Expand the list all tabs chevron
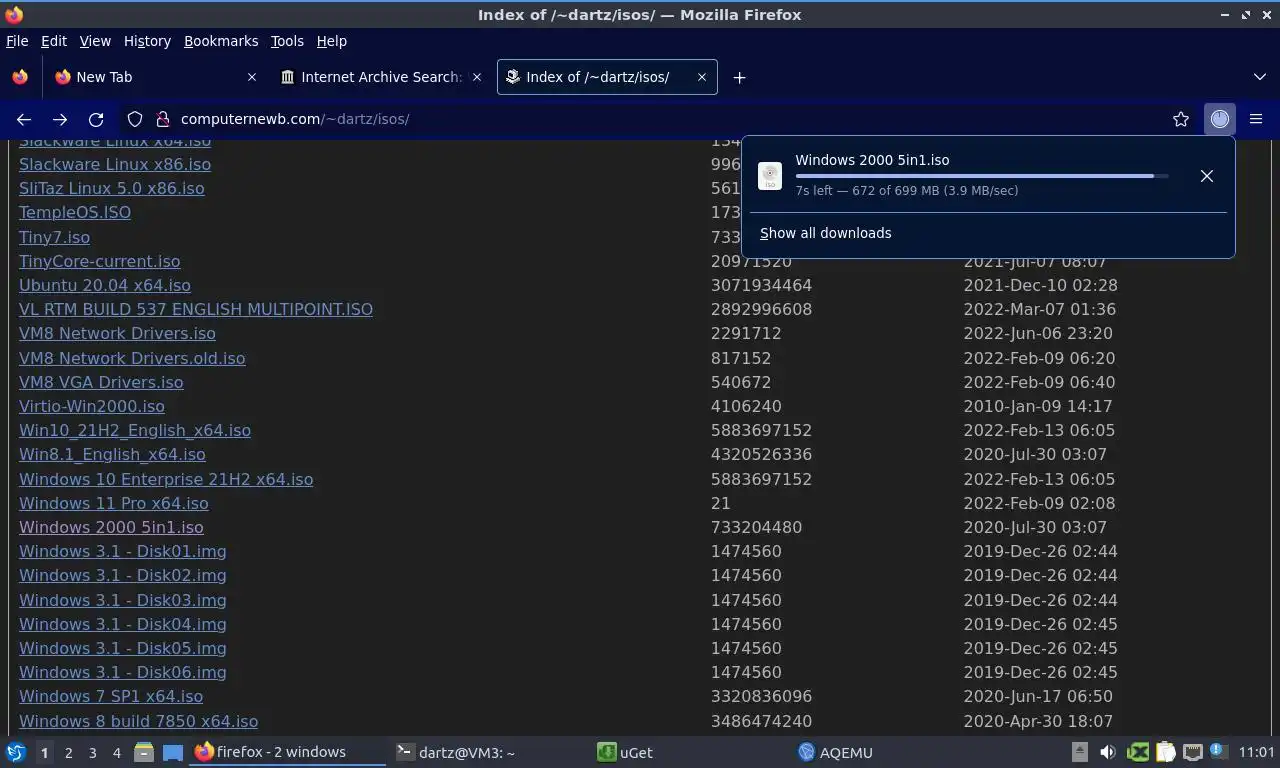The width and height of the screenshot is (1280, 768). 1260,77
